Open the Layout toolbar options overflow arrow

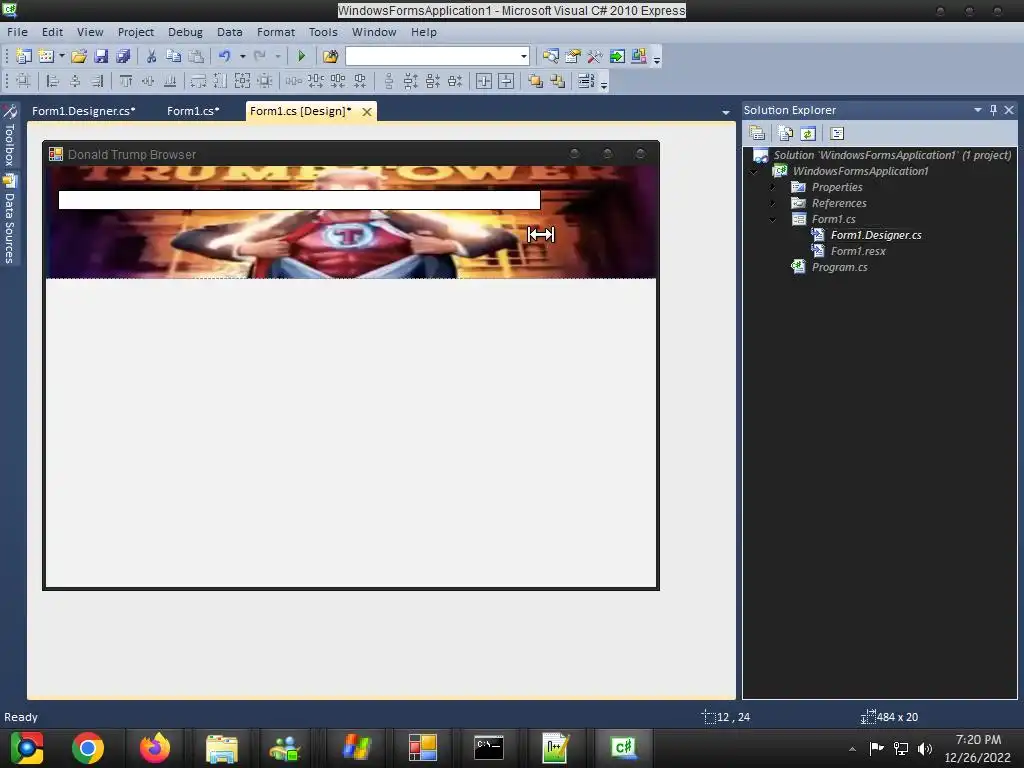point(604,84)
